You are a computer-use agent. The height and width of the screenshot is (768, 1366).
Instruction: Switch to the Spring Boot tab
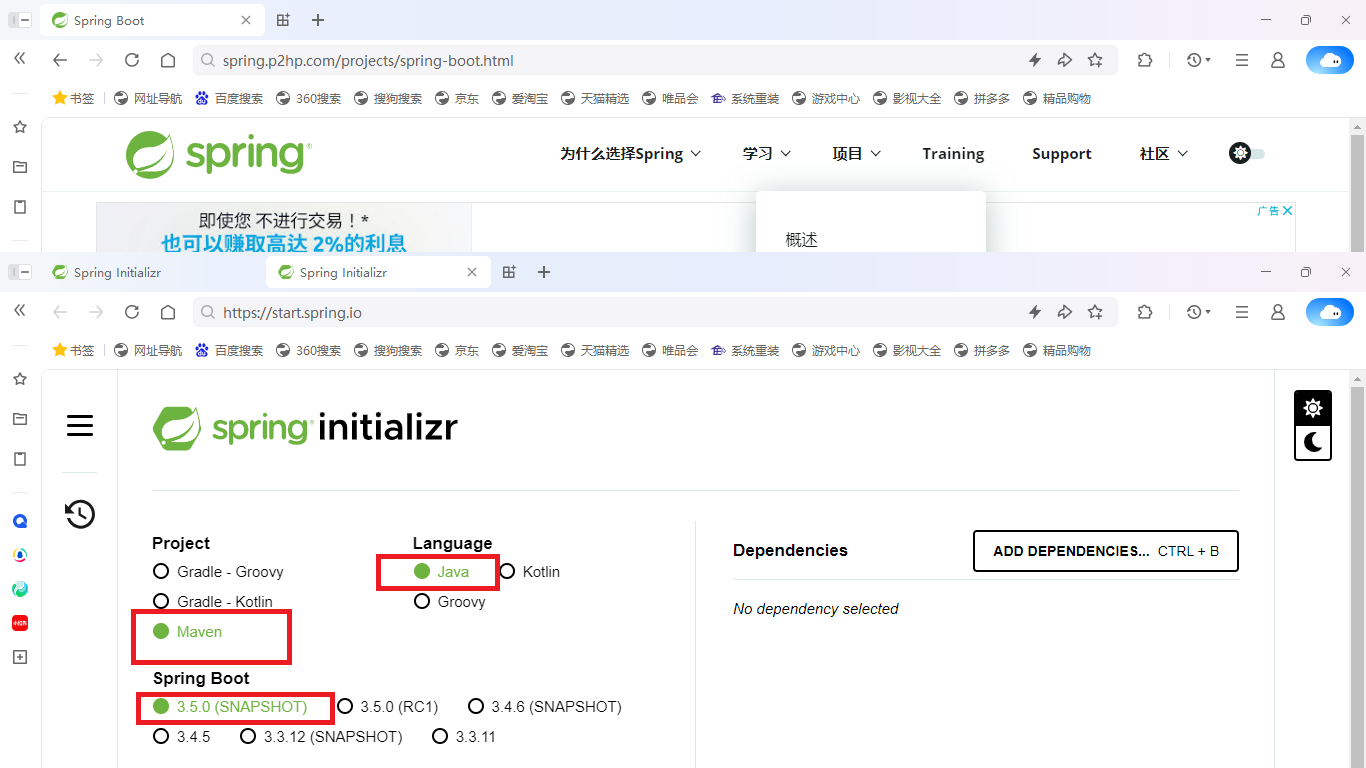coord(153,20)
